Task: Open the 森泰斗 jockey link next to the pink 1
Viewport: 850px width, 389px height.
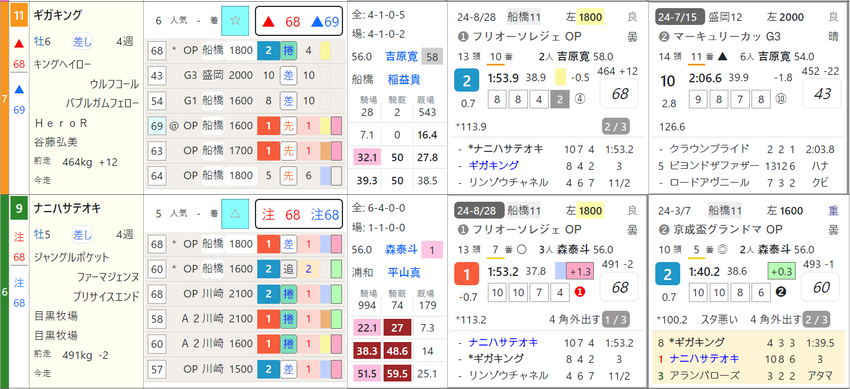Action: tap(401, 249)
